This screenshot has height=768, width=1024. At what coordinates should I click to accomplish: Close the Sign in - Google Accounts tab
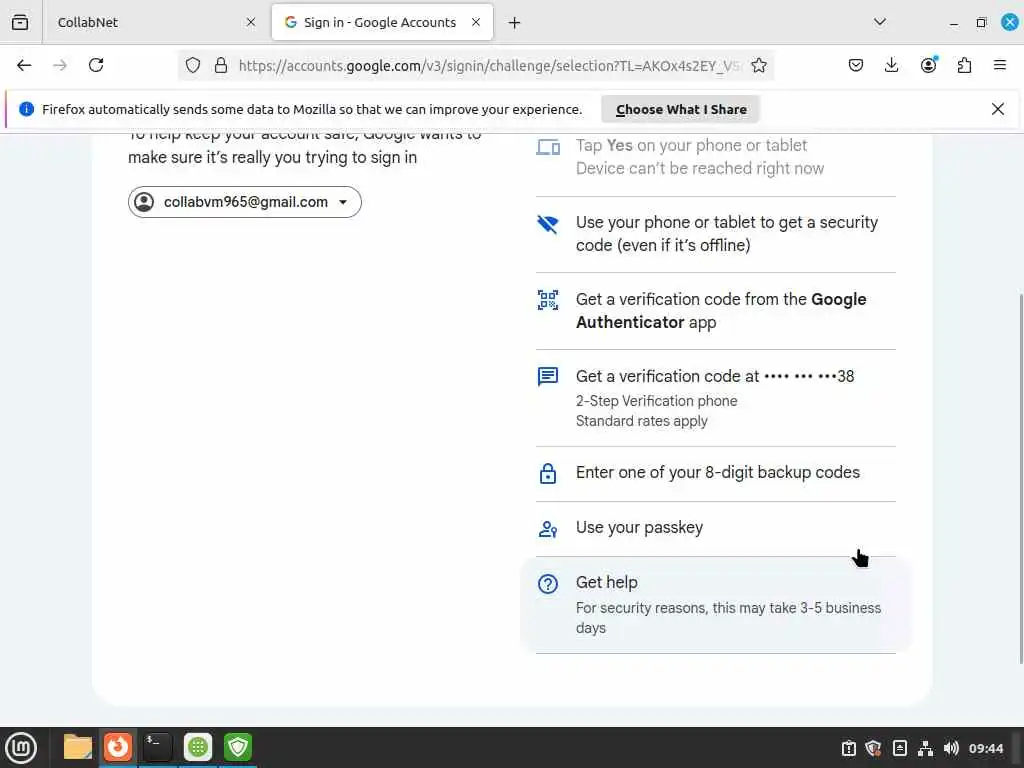tap(476, 22)
